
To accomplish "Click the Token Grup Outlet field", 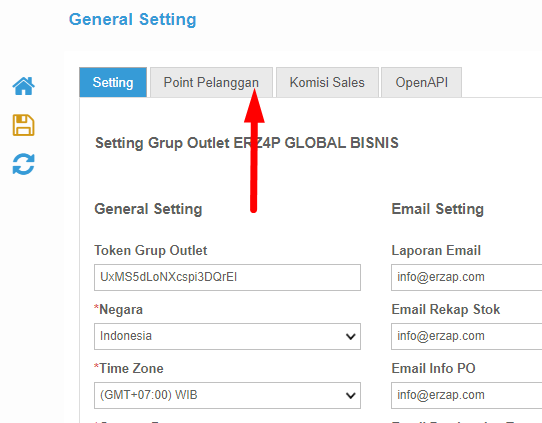I will pyautogui.click(x=227, y=278).
